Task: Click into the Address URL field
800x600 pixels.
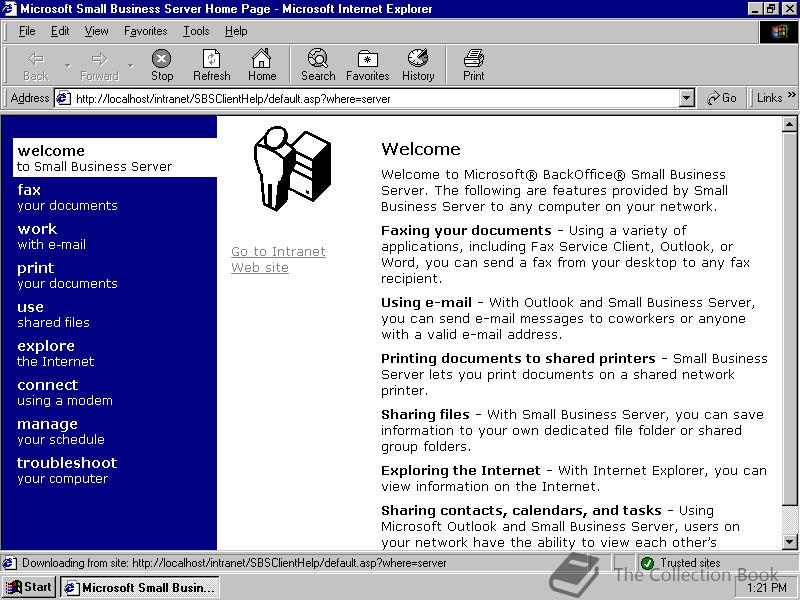Action: (375, 98)
